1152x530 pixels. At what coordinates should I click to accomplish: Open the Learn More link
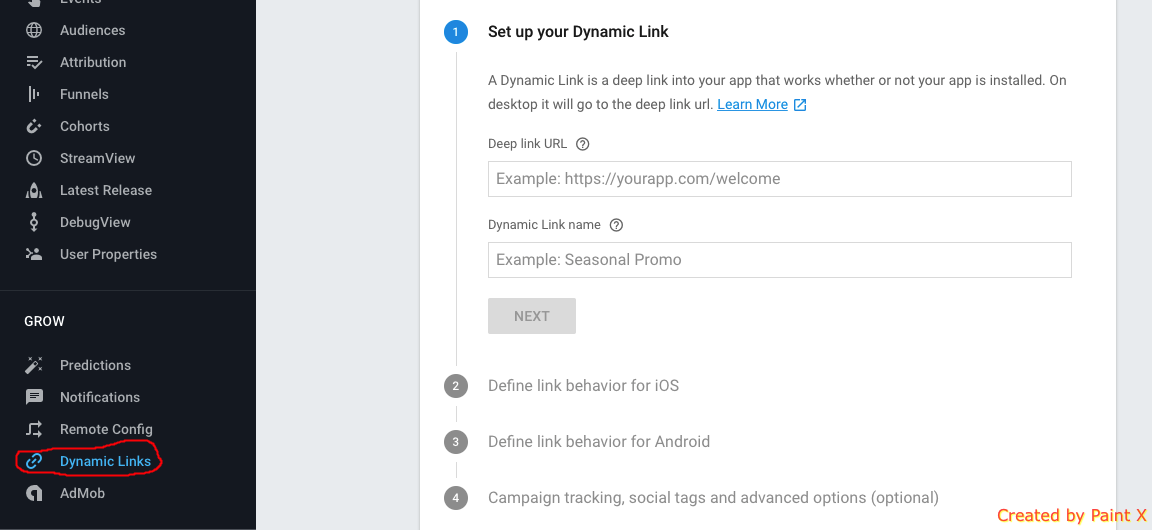pyautogui.click(x=753, y=104)
